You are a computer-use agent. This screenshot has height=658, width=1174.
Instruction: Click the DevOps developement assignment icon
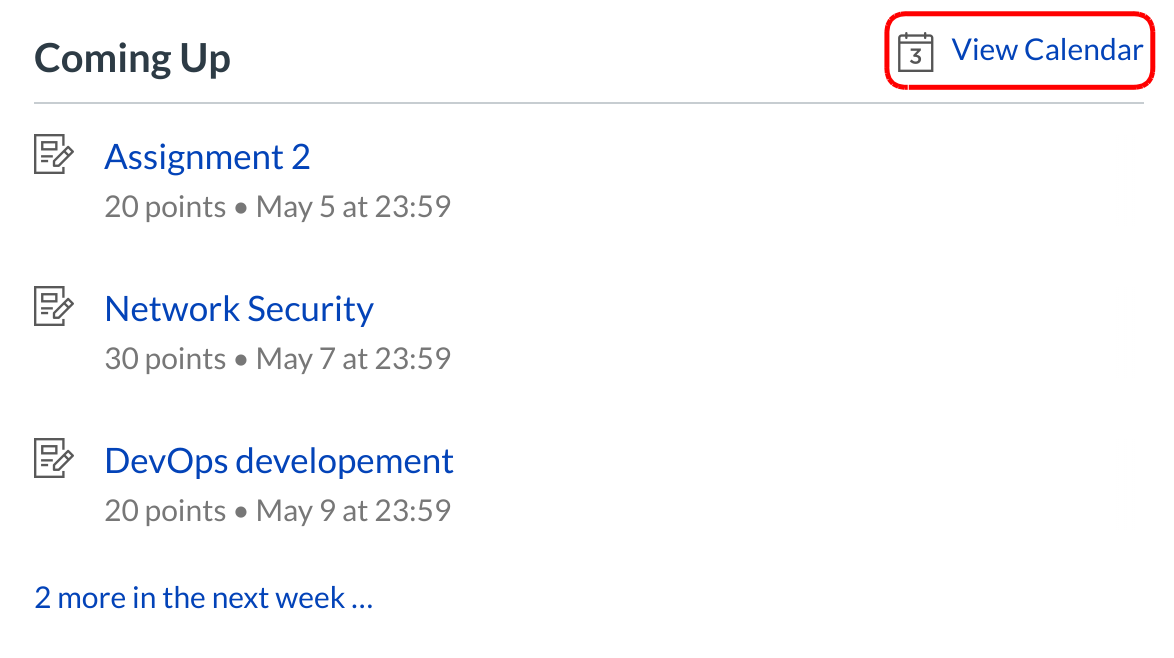click(54, 459)
